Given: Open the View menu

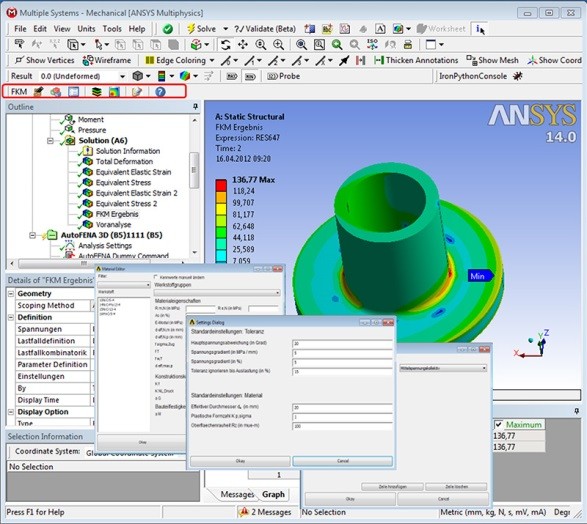Looking at the screenshot, I should tap(62, 29).
